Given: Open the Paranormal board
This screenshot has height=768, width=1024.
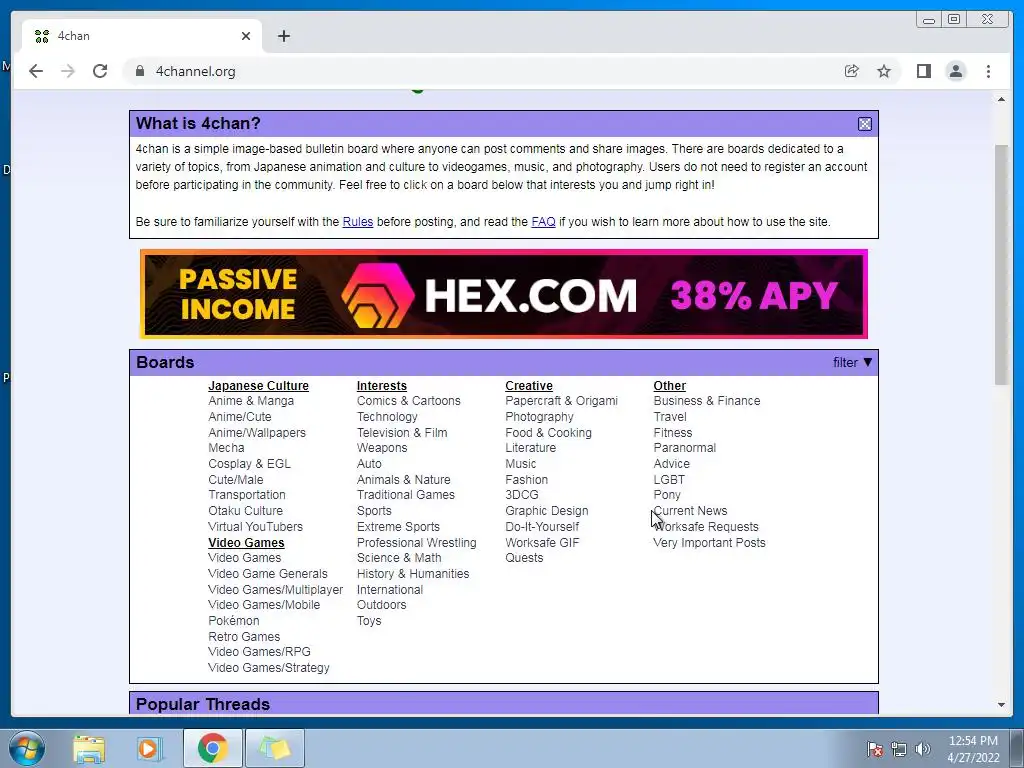Looking at the screenshot, I should (684, 448).
